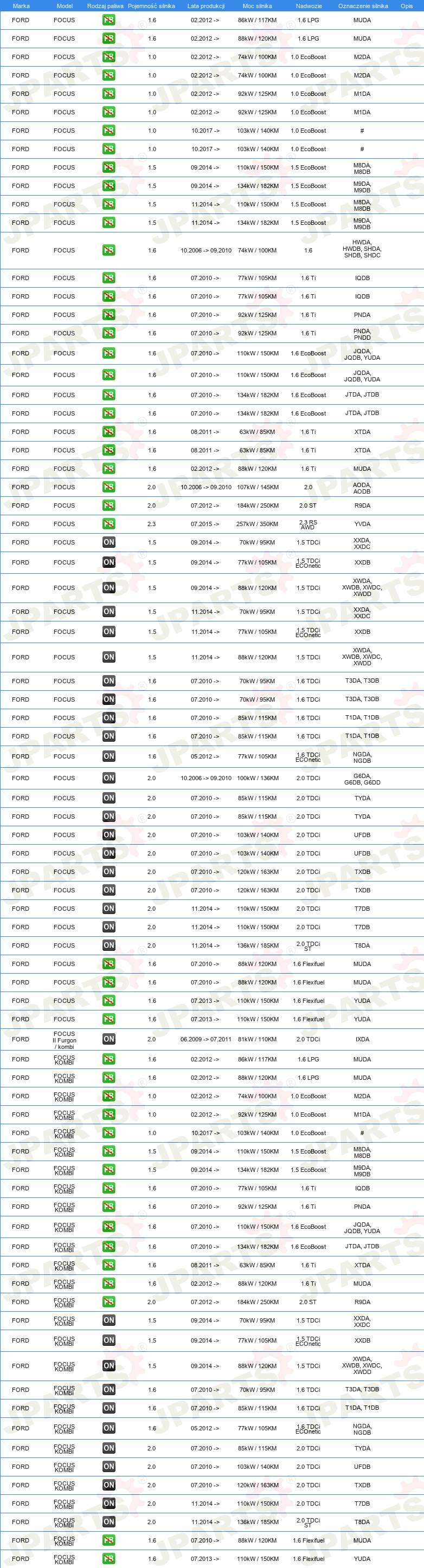
Task: Click diesel ON icon in FOCUS KOMBI TXDB row
Action: (x=109, y=1485)
